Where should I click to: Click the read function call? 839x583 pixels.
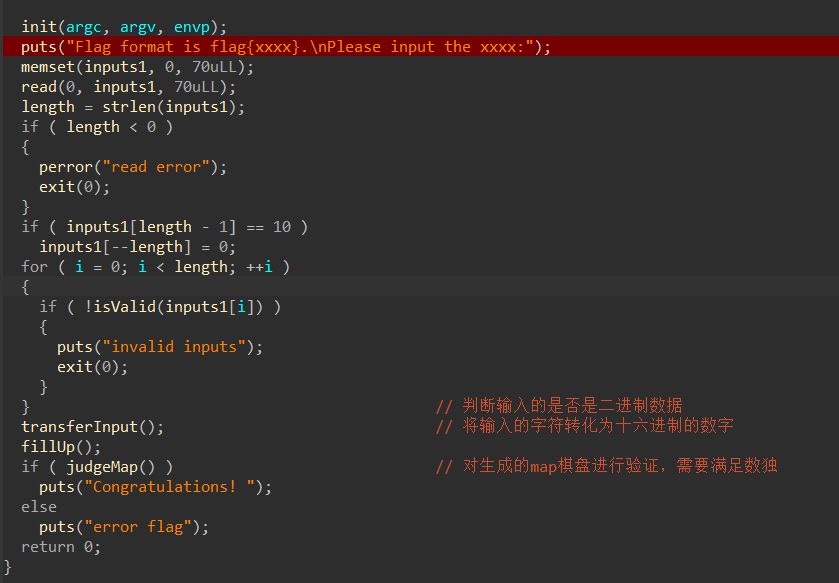tap(39, 87)
